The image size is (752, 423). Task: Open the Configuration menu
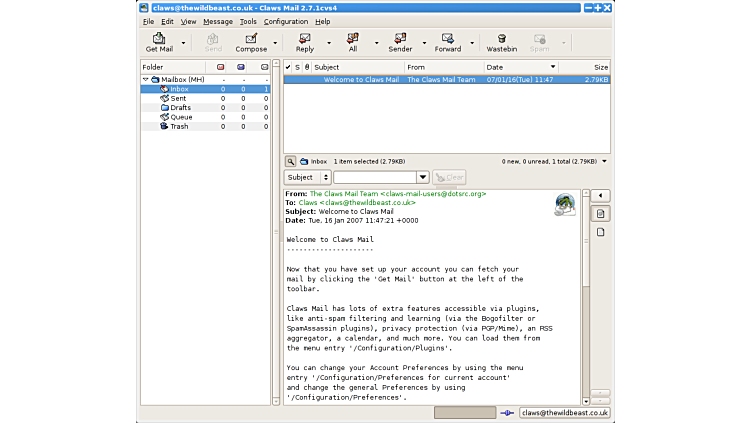[x=286, y=22]
